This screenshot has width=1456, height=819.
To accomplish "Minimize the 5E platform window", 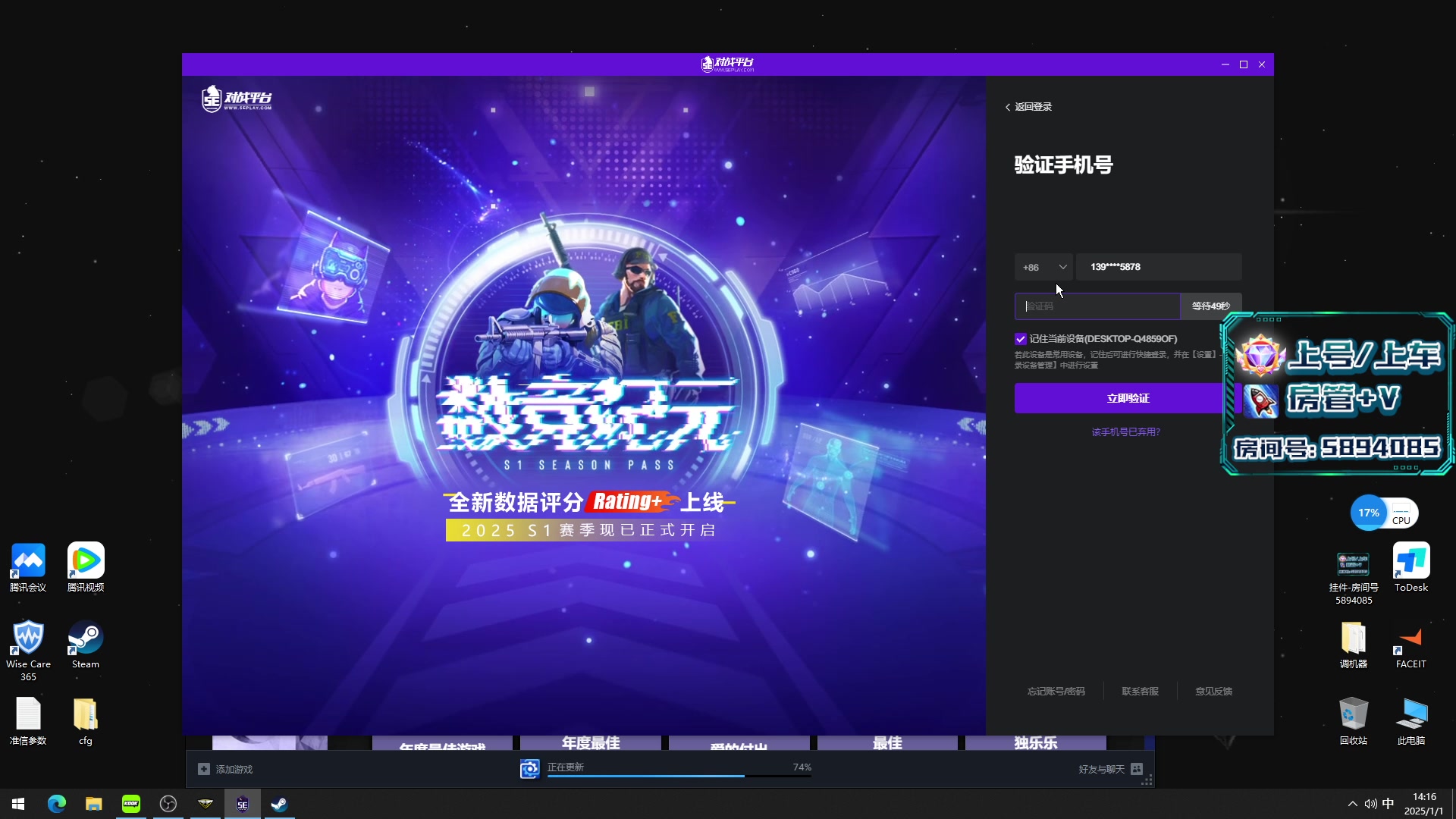I will pos(1225,64).
